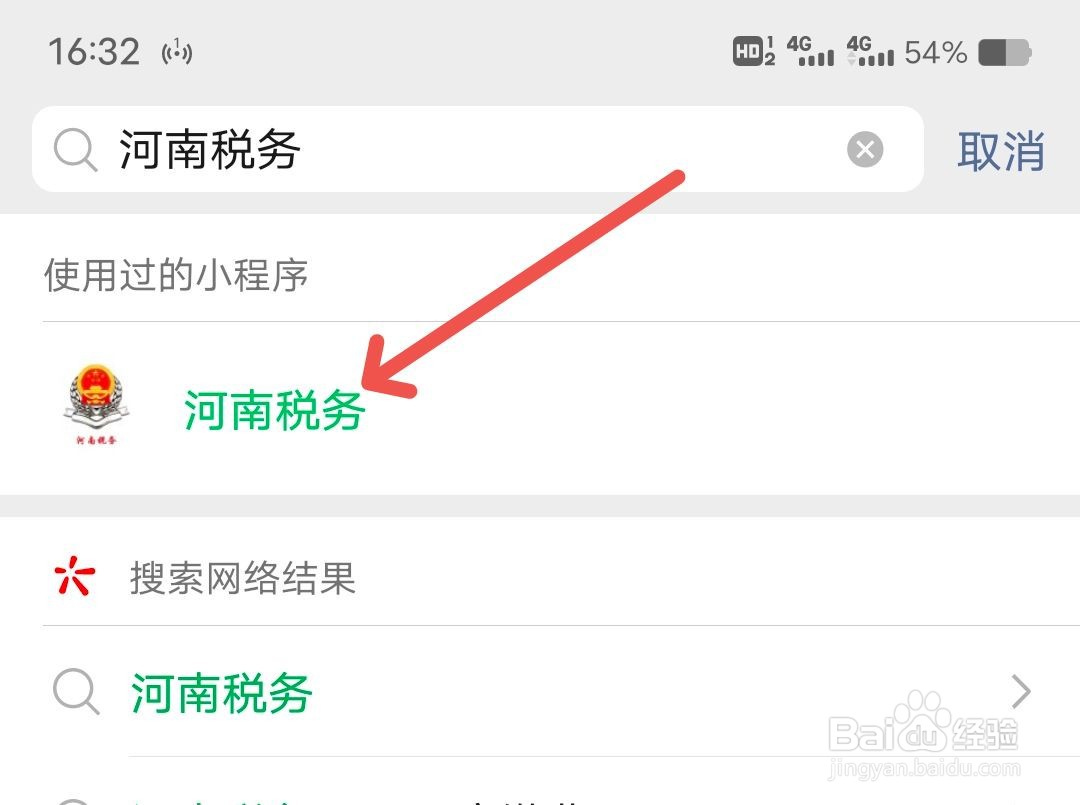Tap the 使用过的小程序 section header
The image size is (1080, 805).
pyautogui.click(x=176, y=275)
